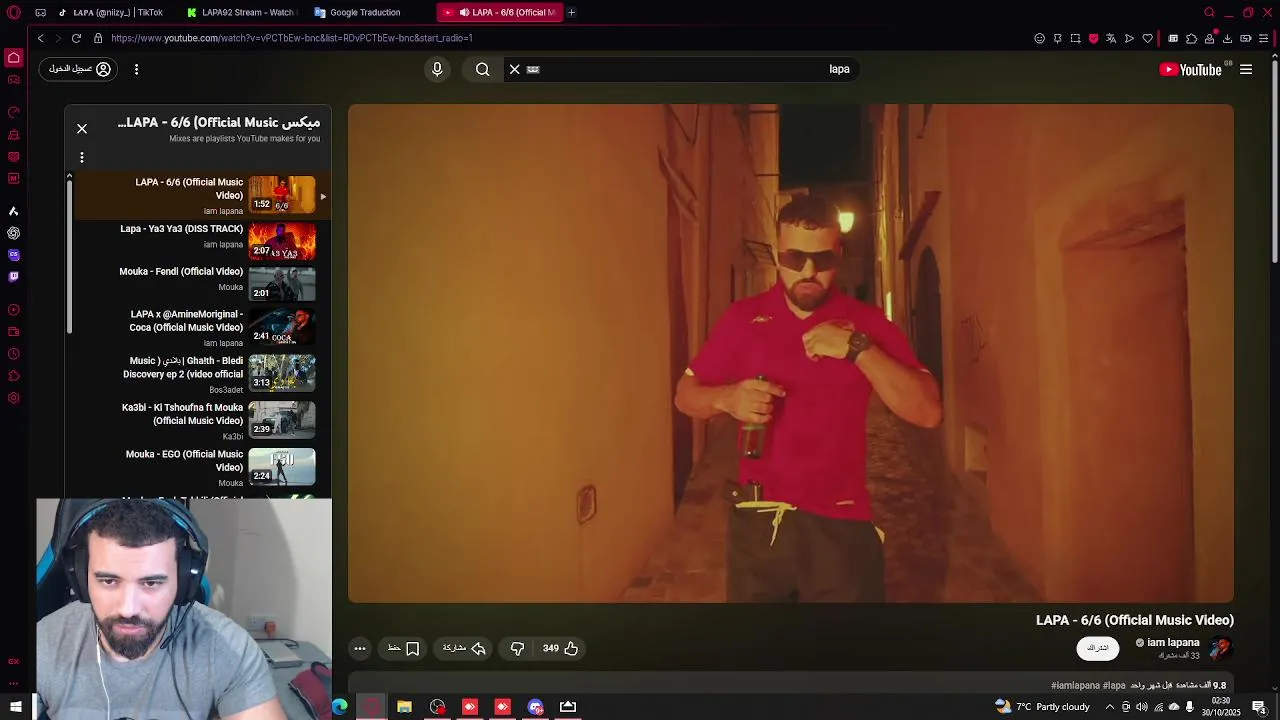This screenshot has width=1280, height=720.
Task: Click the browser forward arrow
Action: [58, 38]
